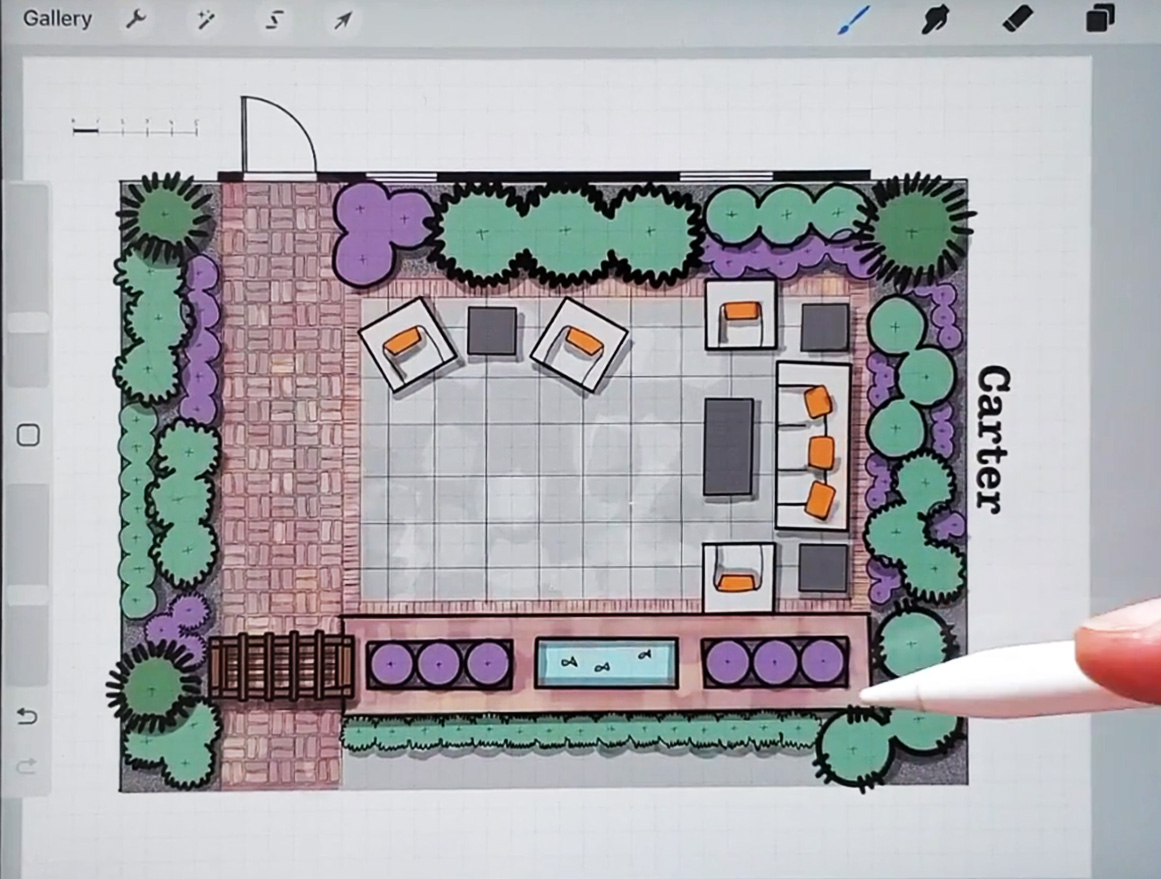Image resolution: width=1161 pixels, height=879 pixels.
Task: Tap the wooden bridge in the drawing
Action: (280, 666)
